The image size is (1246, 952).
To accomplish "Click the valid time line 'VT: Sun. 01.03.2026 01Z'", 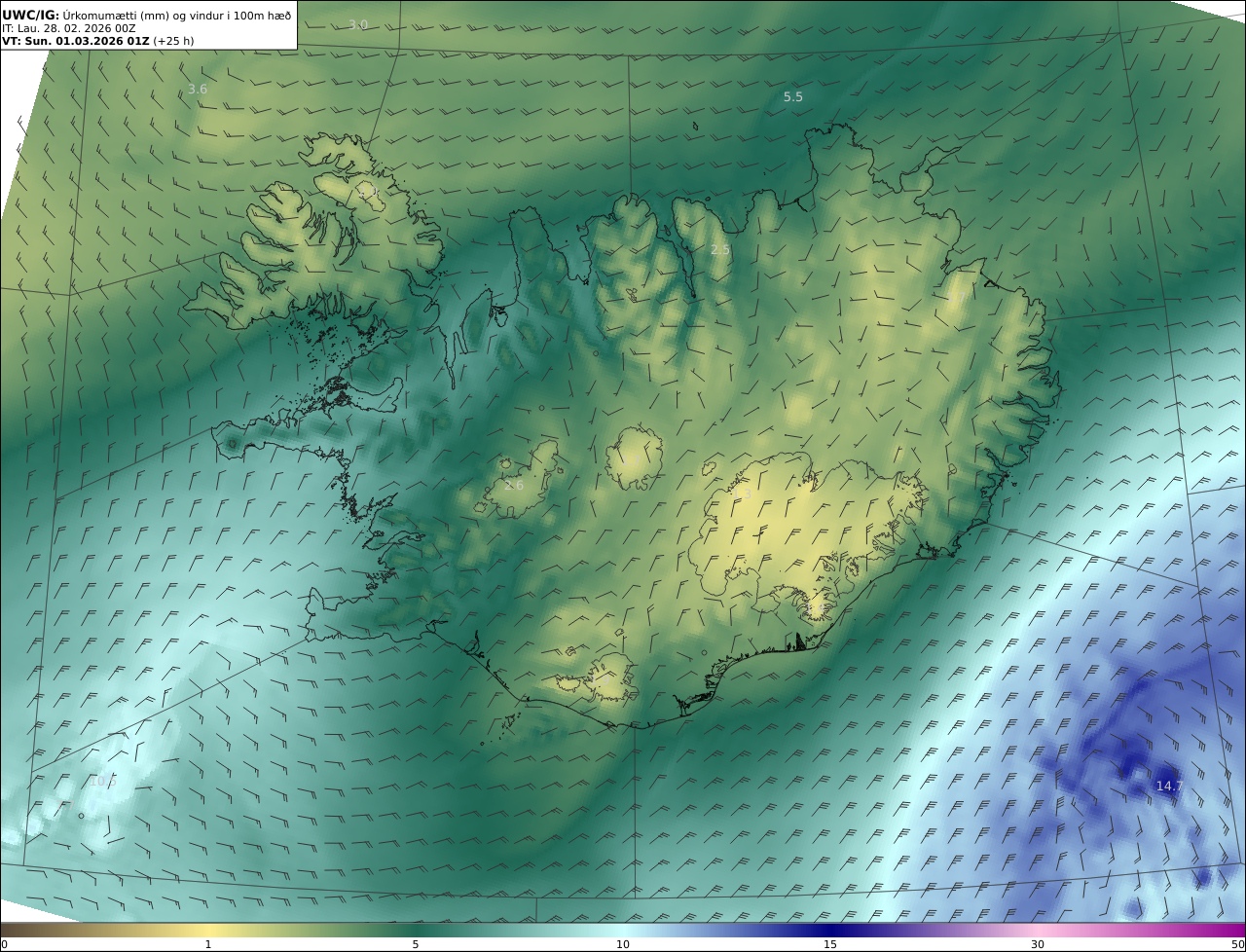I will click(x=76, y=42).
